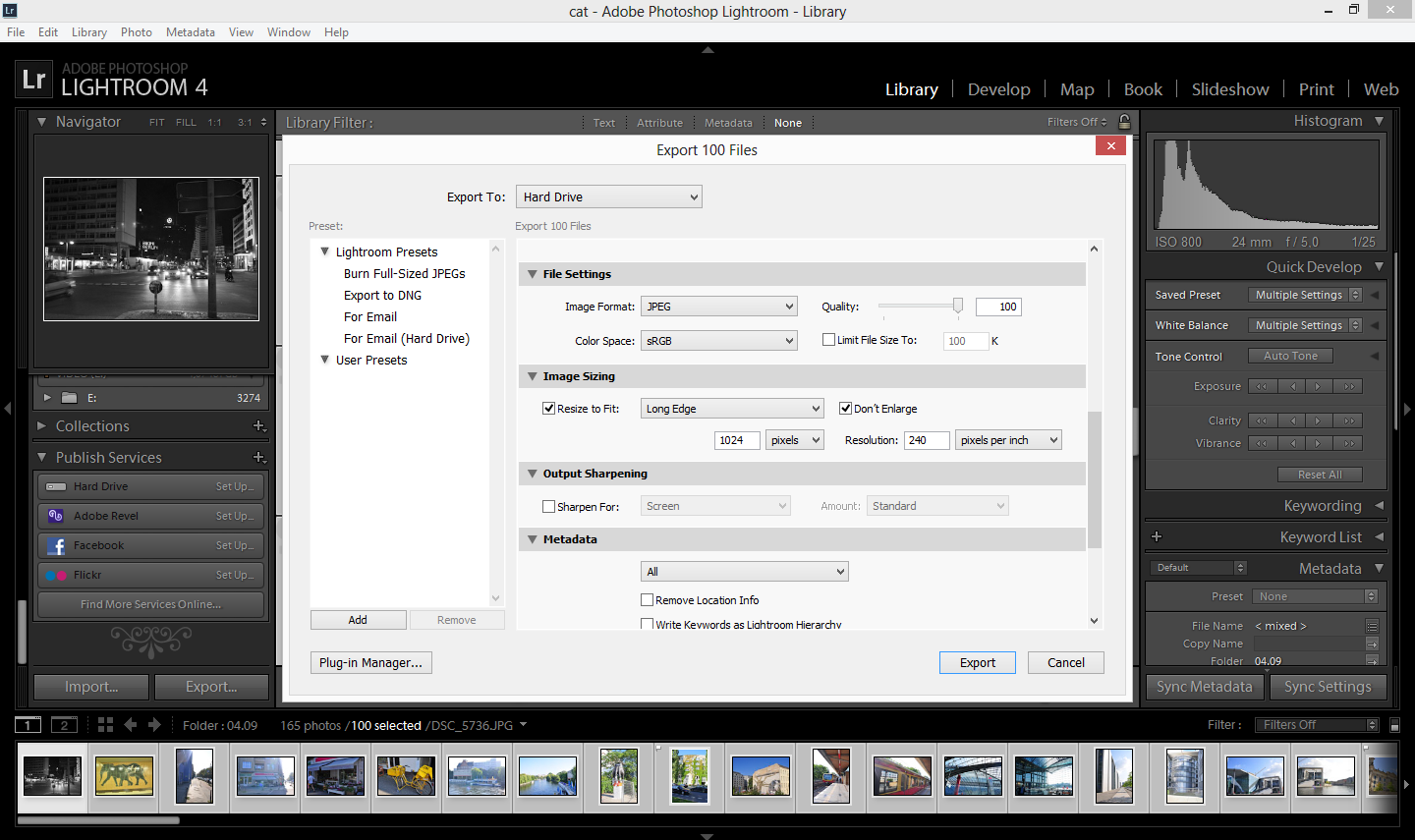This screenshot has width=1415, height=840.
Task: Toggle Resize to Fit checkbox
Action: 549,408
